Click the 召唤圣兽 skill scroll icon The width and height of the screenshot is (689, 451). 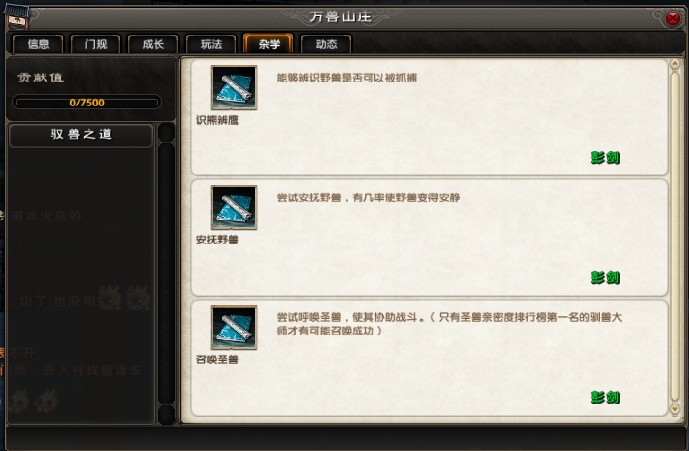234,327
